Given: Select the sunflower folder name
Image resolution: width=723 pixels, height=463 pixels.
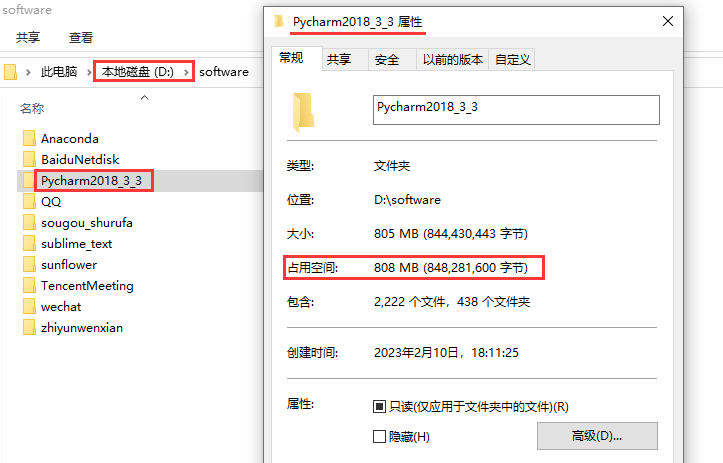Looking at the screenshot, I should 69,265.
